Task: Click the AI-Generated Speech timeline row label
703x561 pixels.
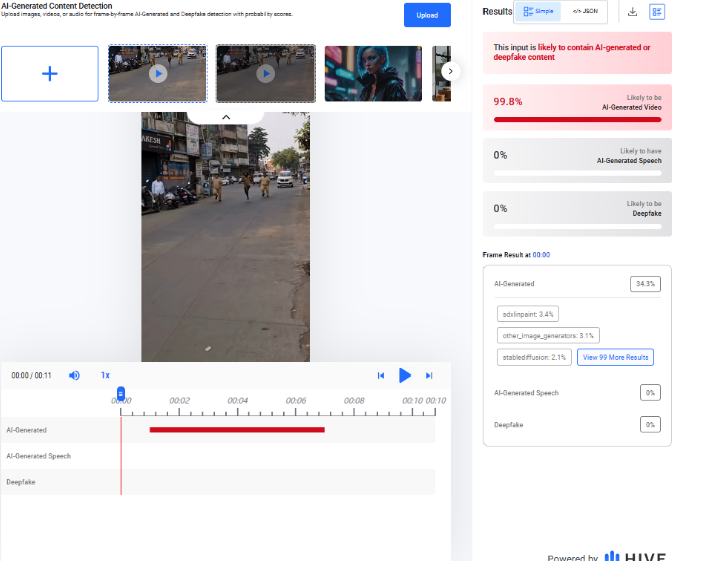Action: (39, 456)
